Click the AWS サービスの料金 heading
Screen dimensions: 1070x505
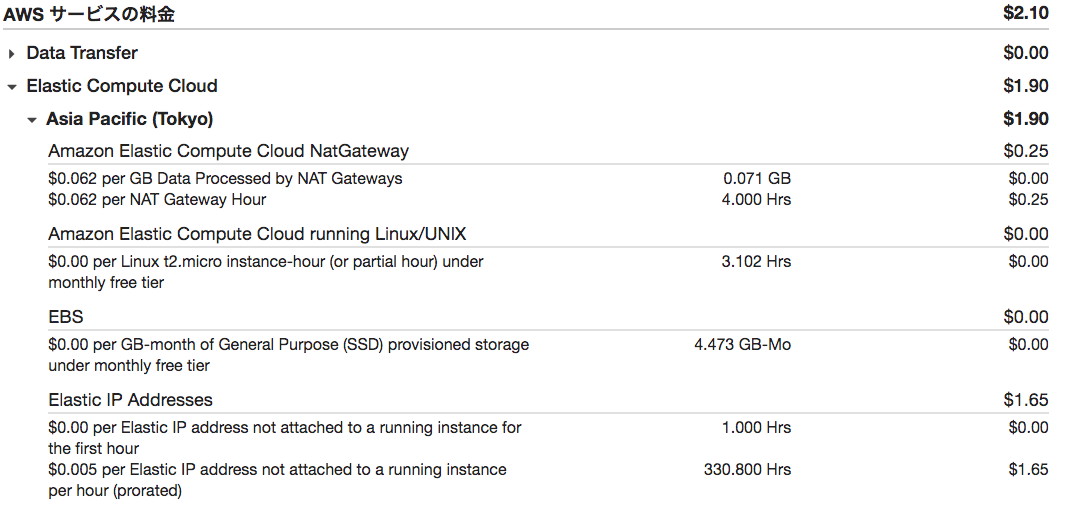[89, 14]
